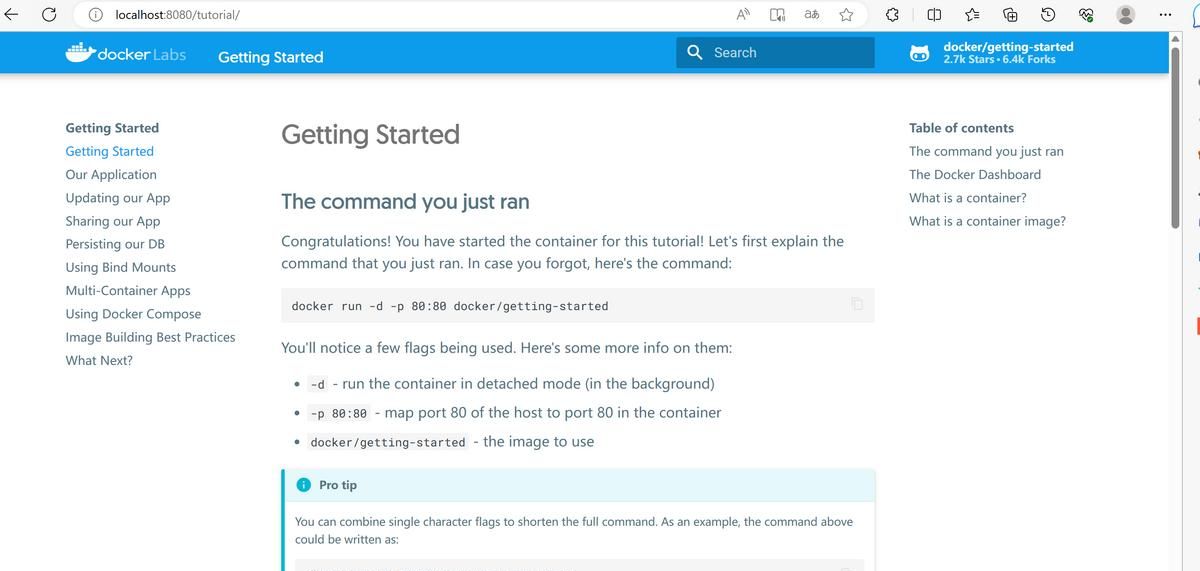Click 'The command you just ran' heading
The image size is (1200, 571).
pyautogui.click(x=405, y=202)
